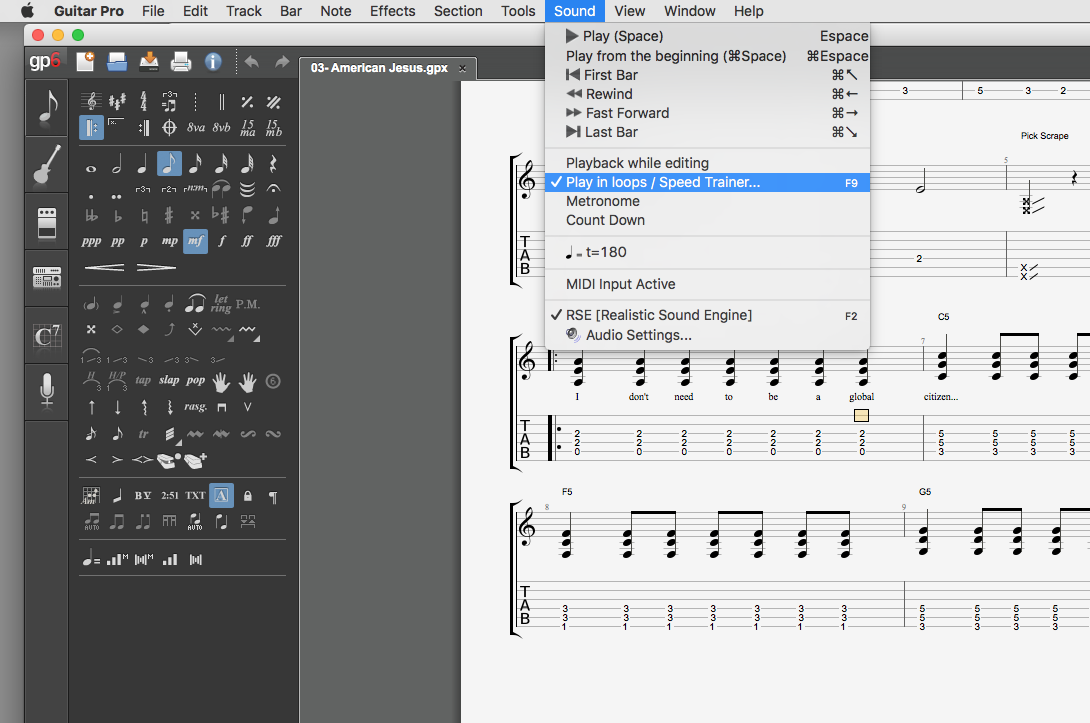Open the Sound menu

coord(574,11)
